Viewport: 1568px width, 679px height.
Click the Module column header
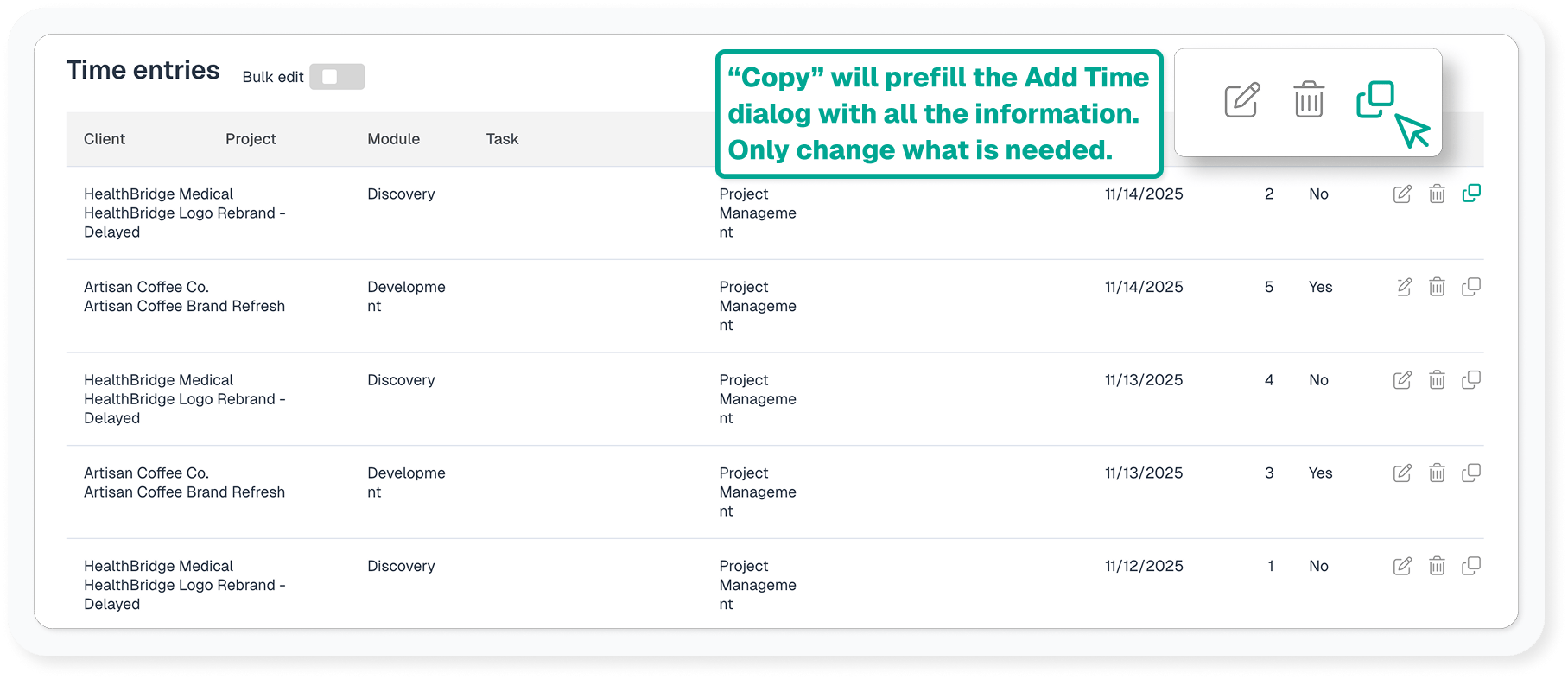click(x=393, y=139)
